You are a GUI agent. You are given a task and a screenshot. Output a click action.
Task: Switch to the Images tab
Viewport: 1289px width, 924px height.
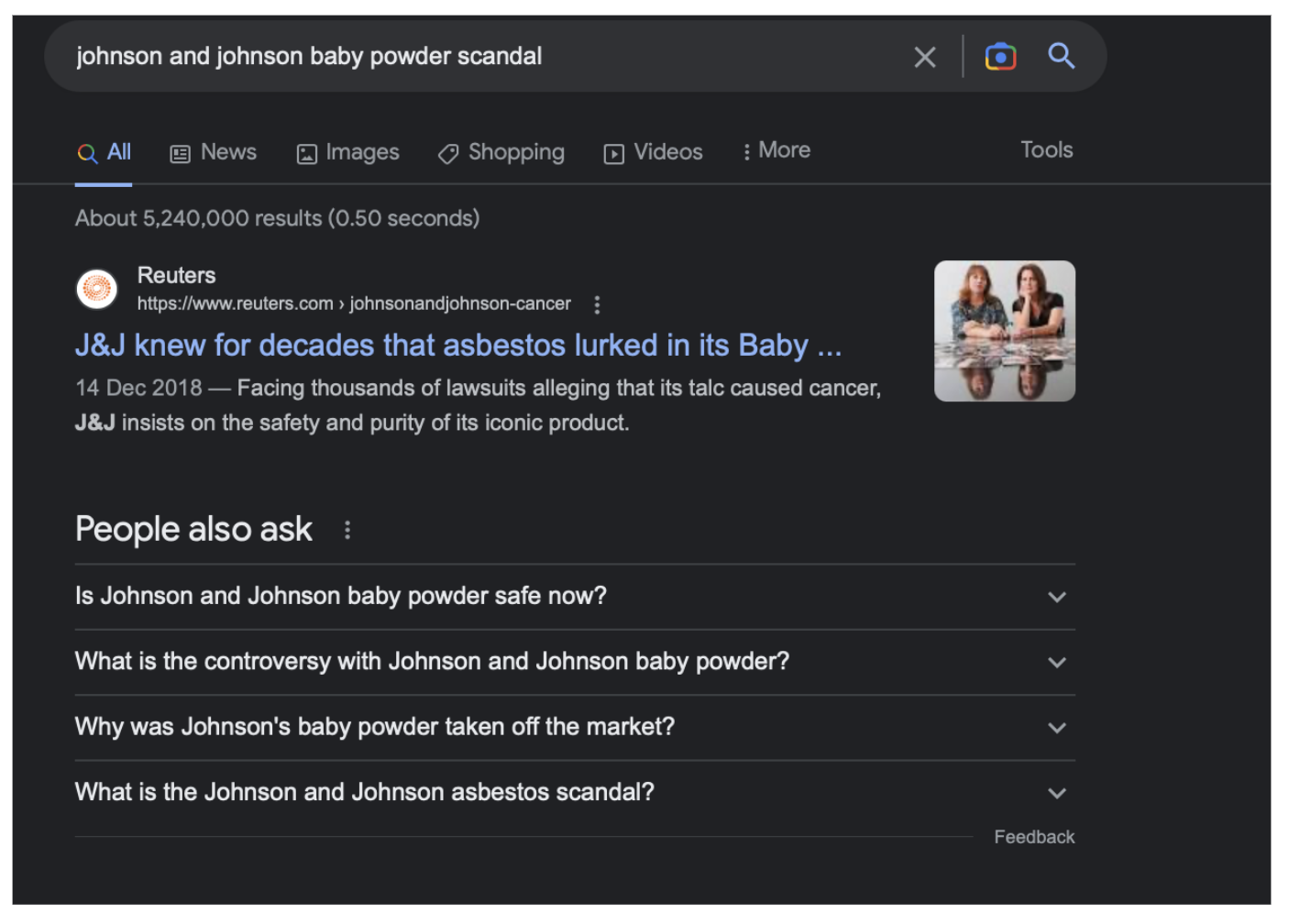tap(347, 152)
